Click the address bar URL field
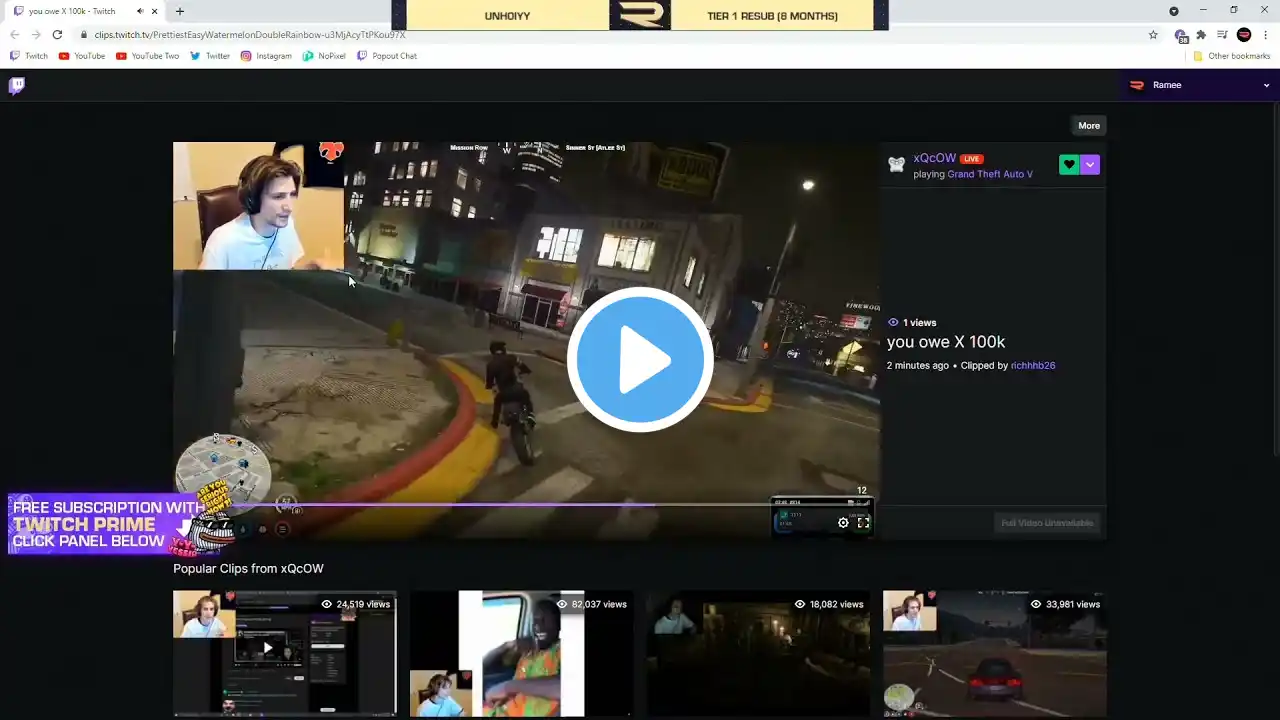 [620, 35]
